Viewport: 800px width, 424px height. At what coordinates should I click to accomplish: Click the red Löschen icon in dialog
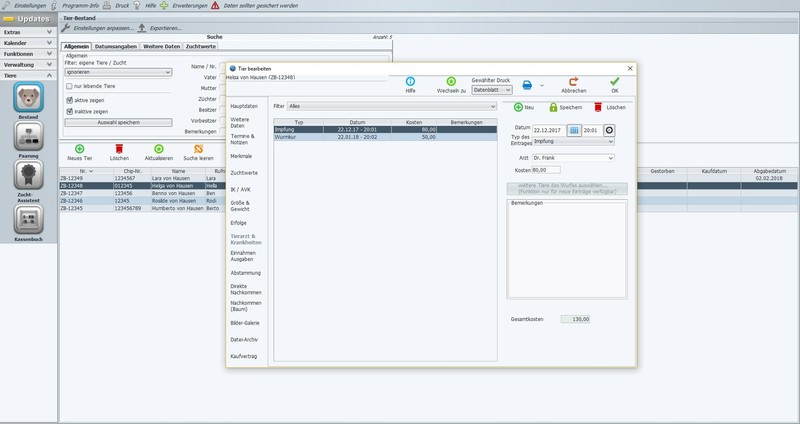click(598, 107)
